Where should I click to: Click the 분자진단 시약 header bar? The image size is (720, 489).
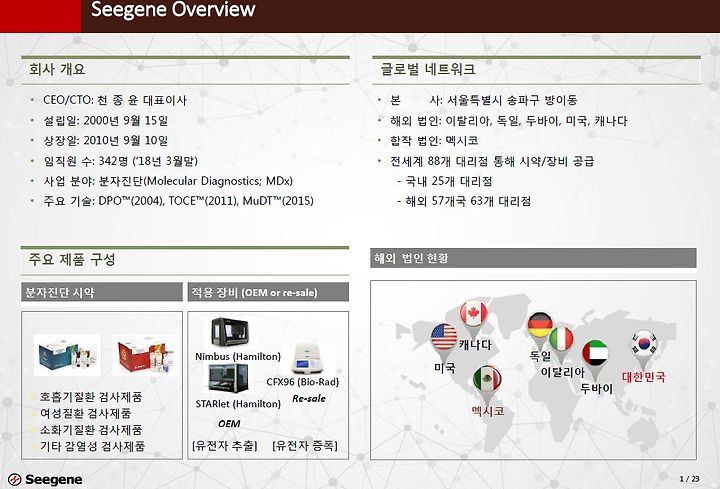coord(101,292)
